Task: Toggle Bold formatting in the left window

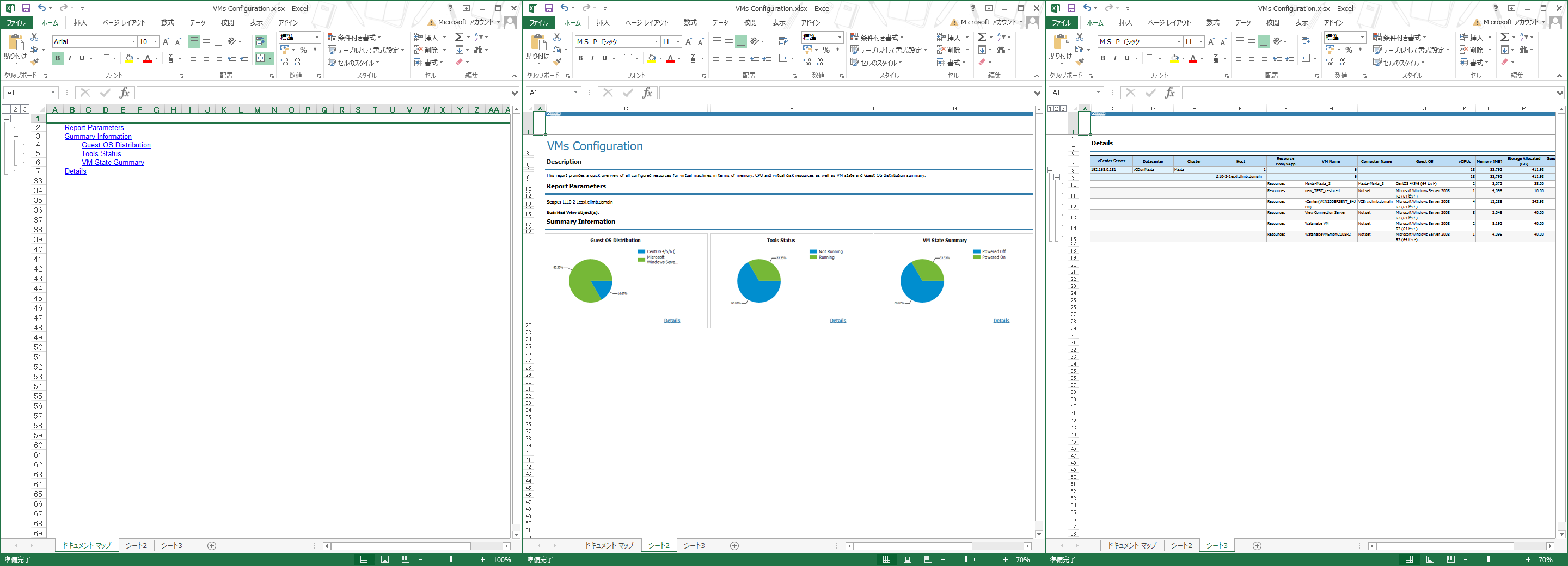Action: 58,58
